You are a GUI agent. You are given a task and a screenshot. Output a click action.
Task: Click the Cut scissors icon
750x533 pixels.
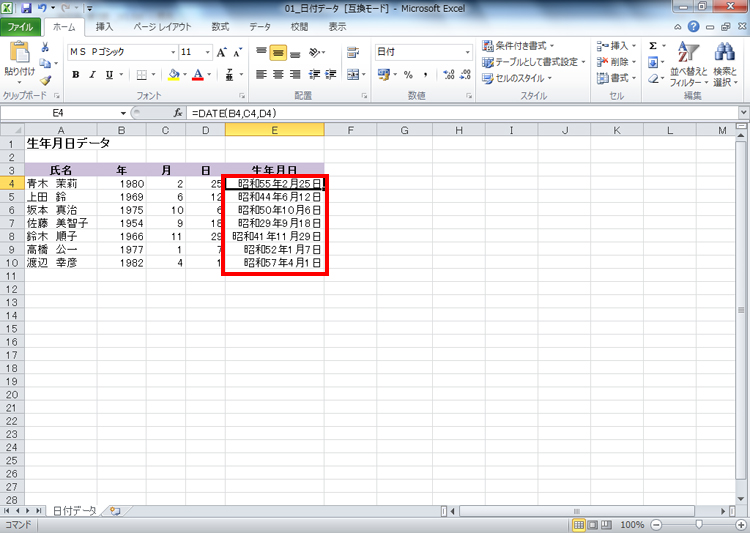[x=45, y=47]
